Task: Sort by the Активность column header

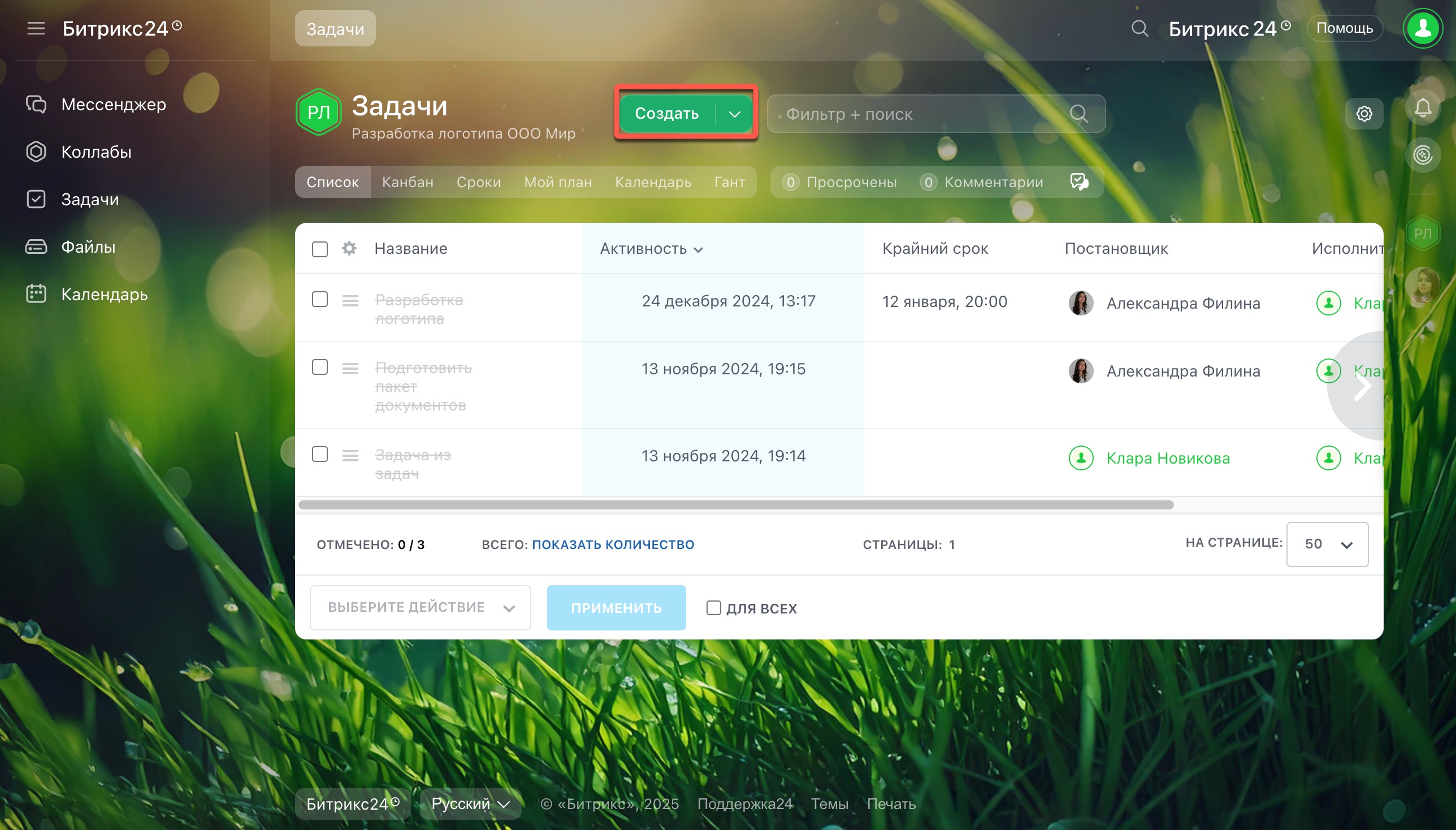Action: coord(651,249)
